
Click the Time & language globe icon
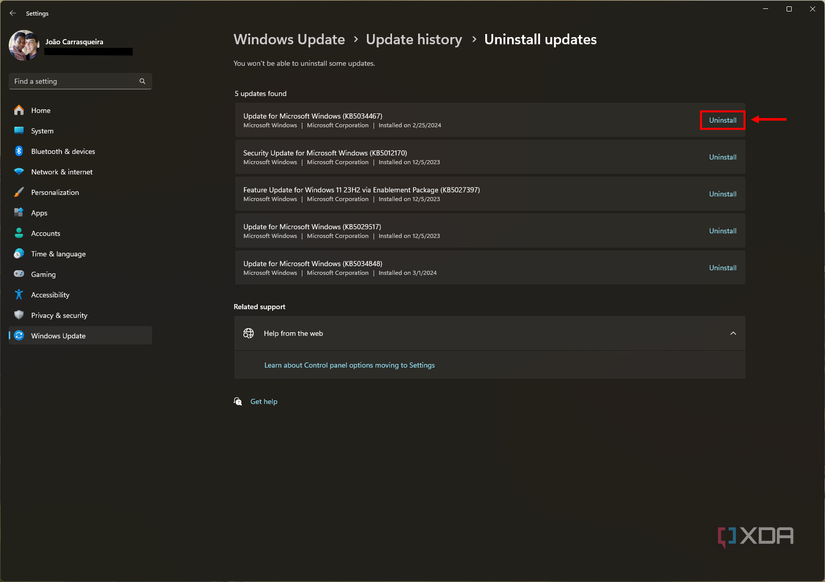click(x=19, y=254)
